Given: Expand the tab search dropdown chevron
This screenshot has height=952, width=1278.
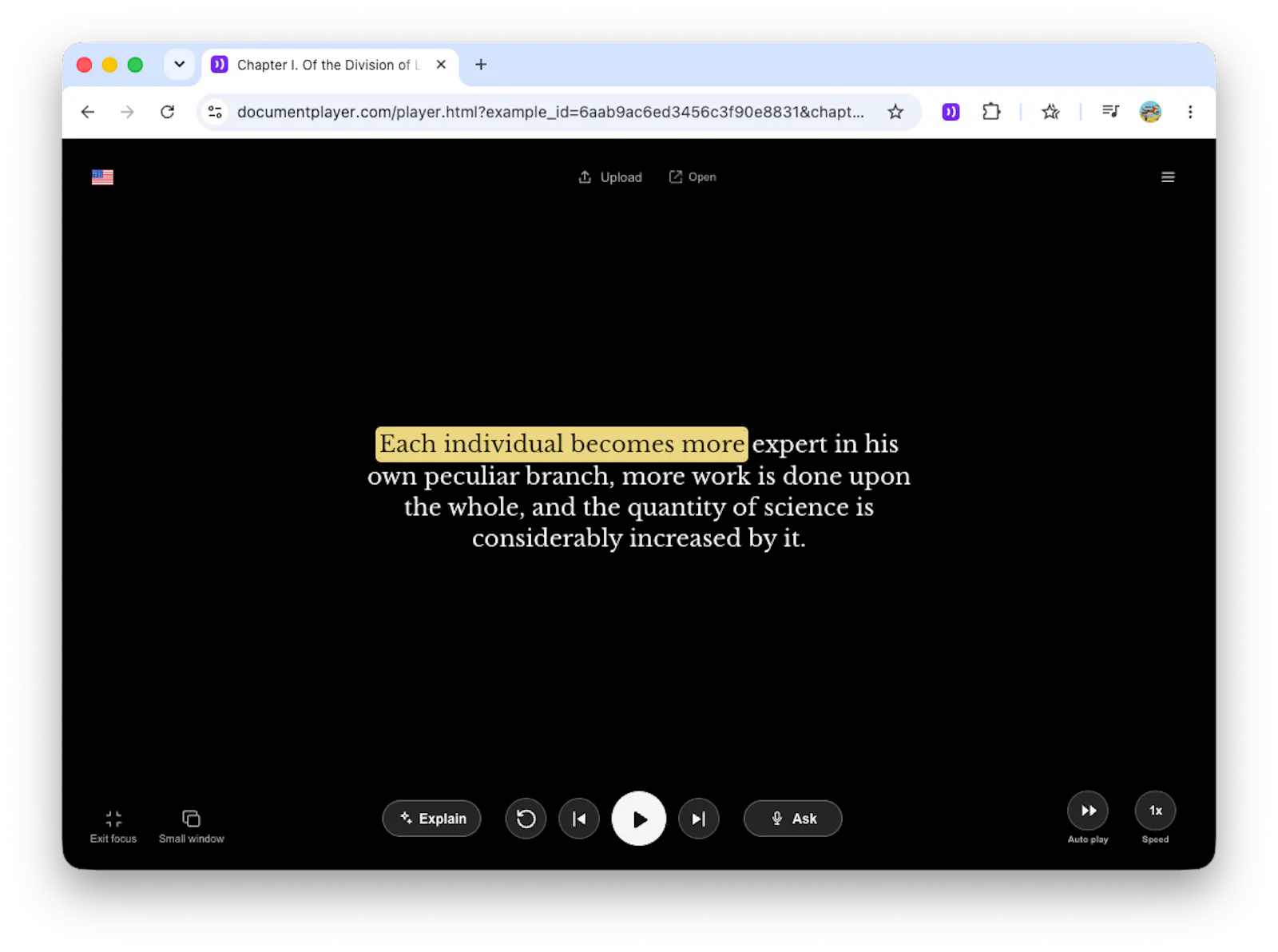Looking at the screenshot, I should tap(180, 65).
